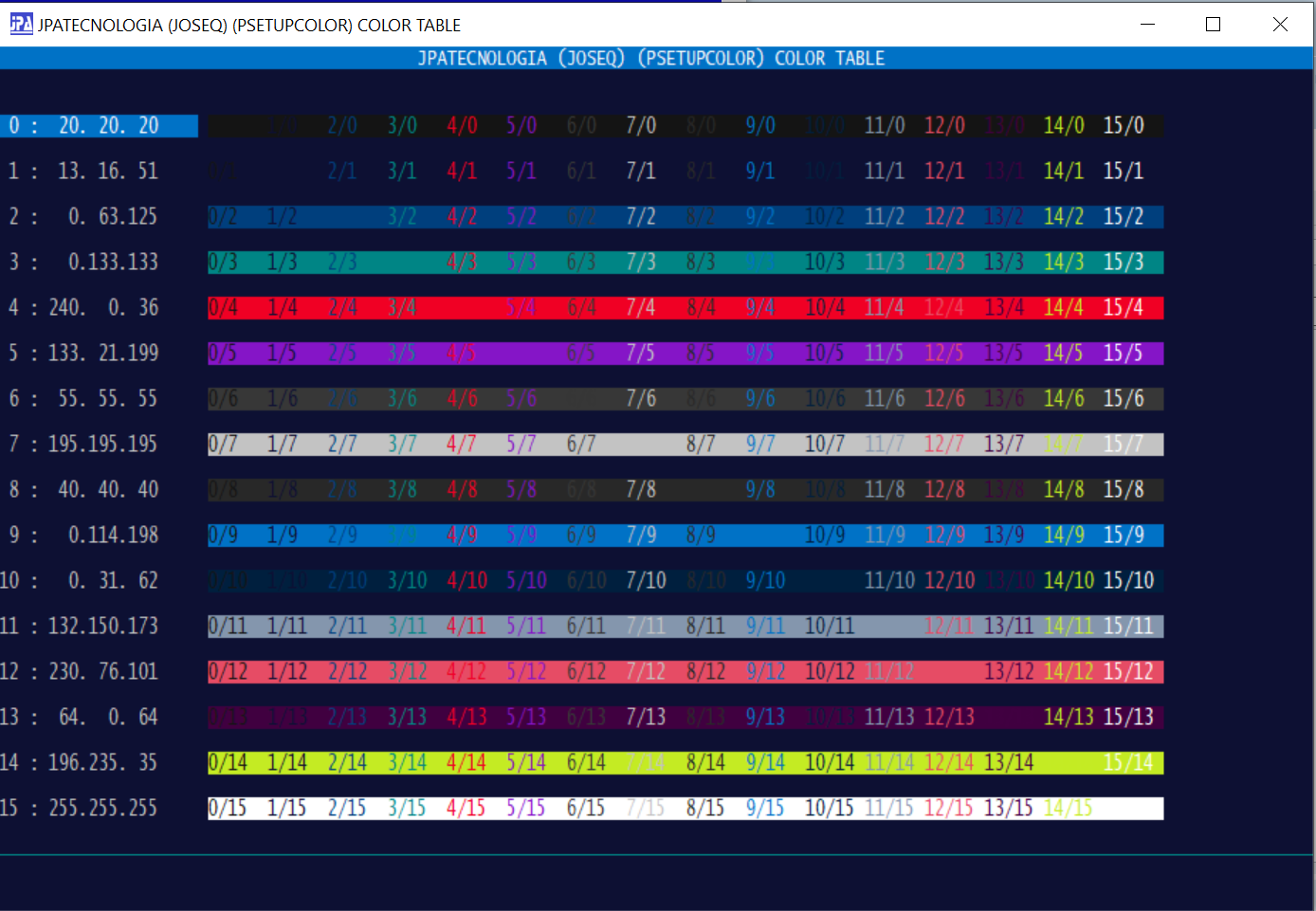Select the 14/4 swatch on red bar
This screenshot has height=911, width=1316.
tap(1063, 308)
